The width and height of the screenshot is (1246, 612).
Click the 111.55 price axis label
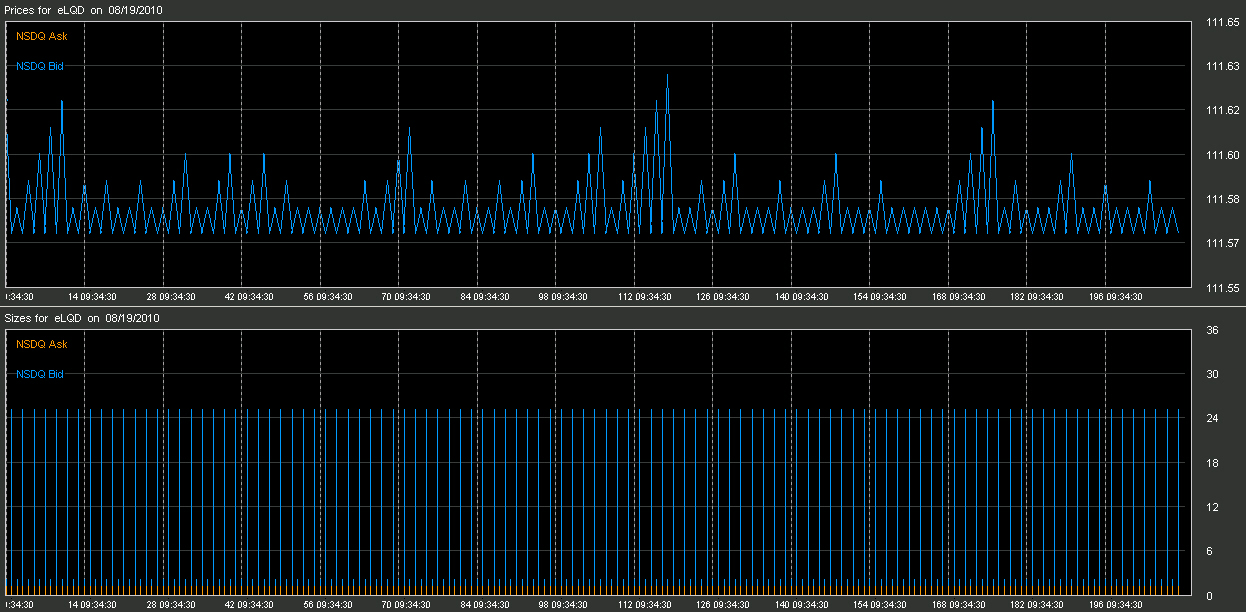click(x=1223, y=288)
